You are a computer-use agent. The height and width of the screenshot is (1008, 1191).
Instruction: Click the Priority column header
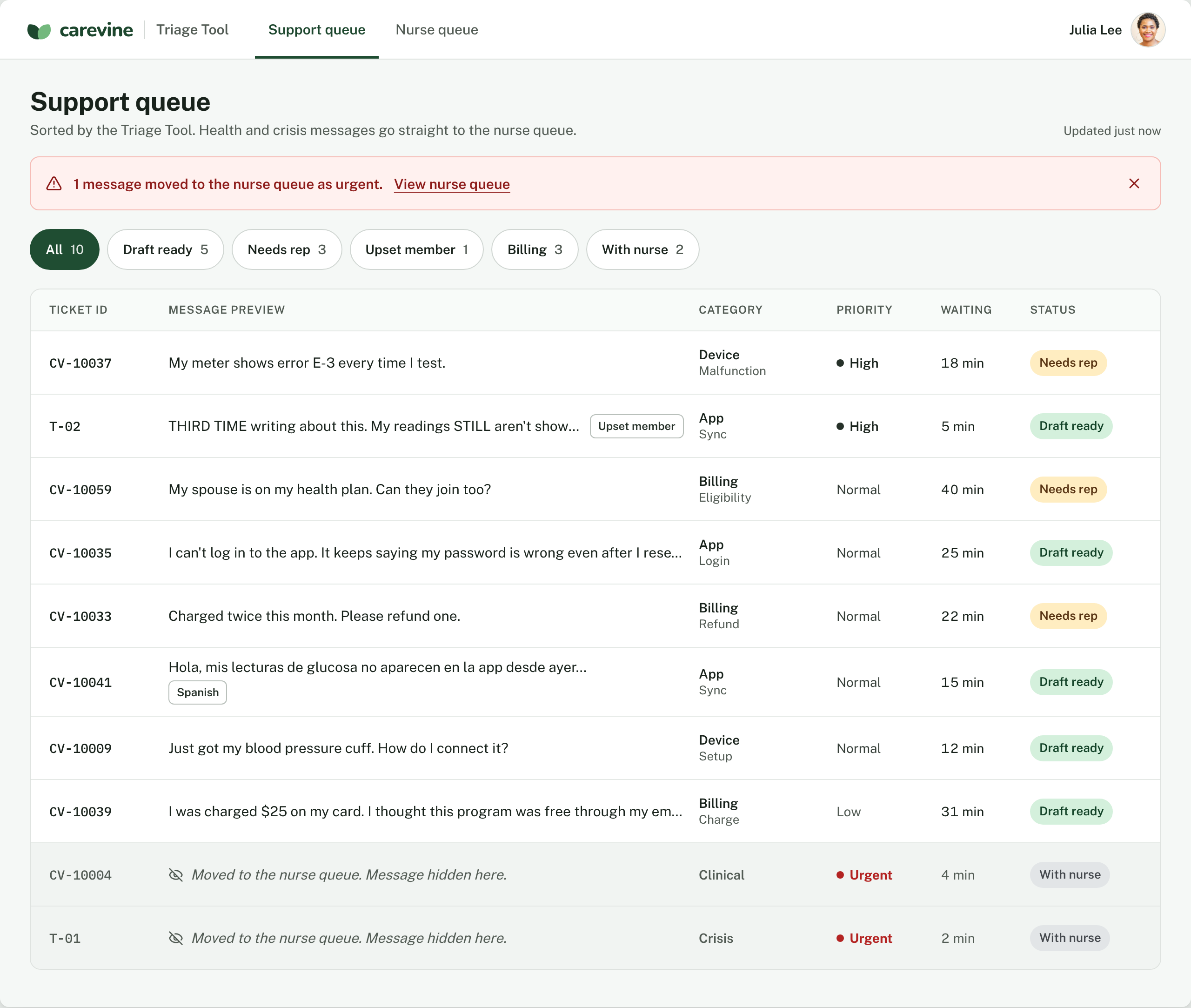click(x=864, y=310)
